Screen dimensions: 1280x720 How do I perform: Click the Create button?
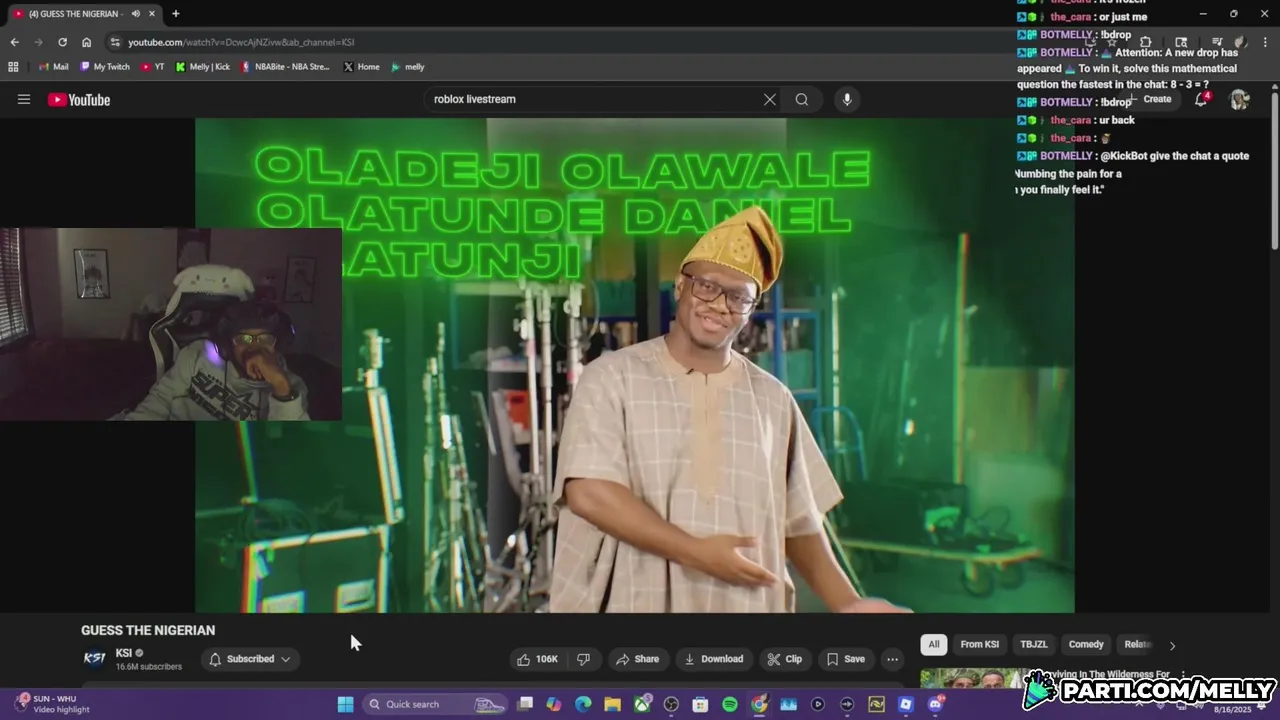click(x=1150, y=99)
